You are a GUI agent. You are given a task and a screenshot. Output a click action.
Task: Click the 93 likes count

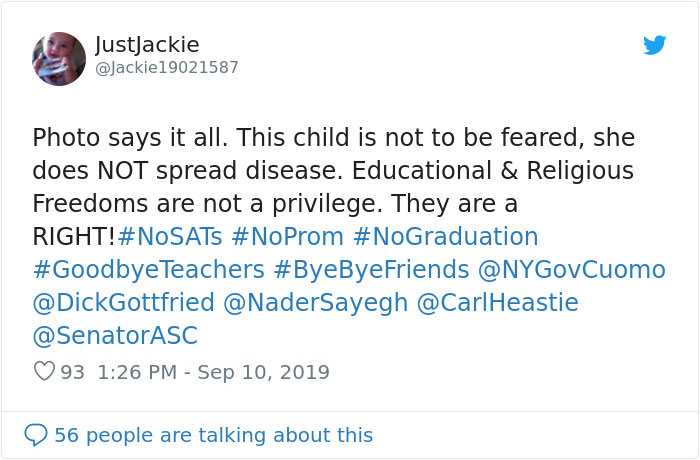(72, 372)
